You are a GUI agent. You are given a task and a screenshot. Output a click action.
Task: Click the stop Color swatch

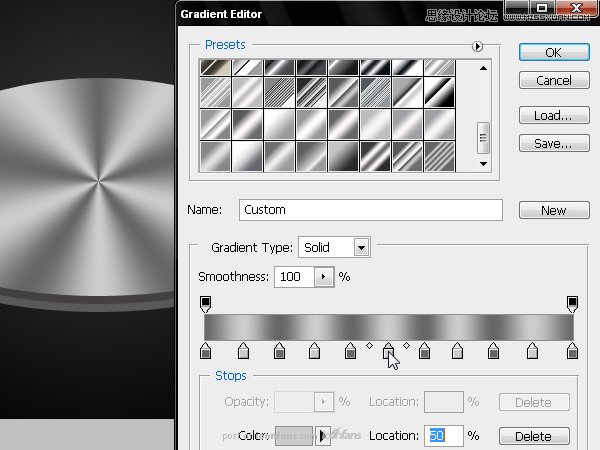point(294,436)
